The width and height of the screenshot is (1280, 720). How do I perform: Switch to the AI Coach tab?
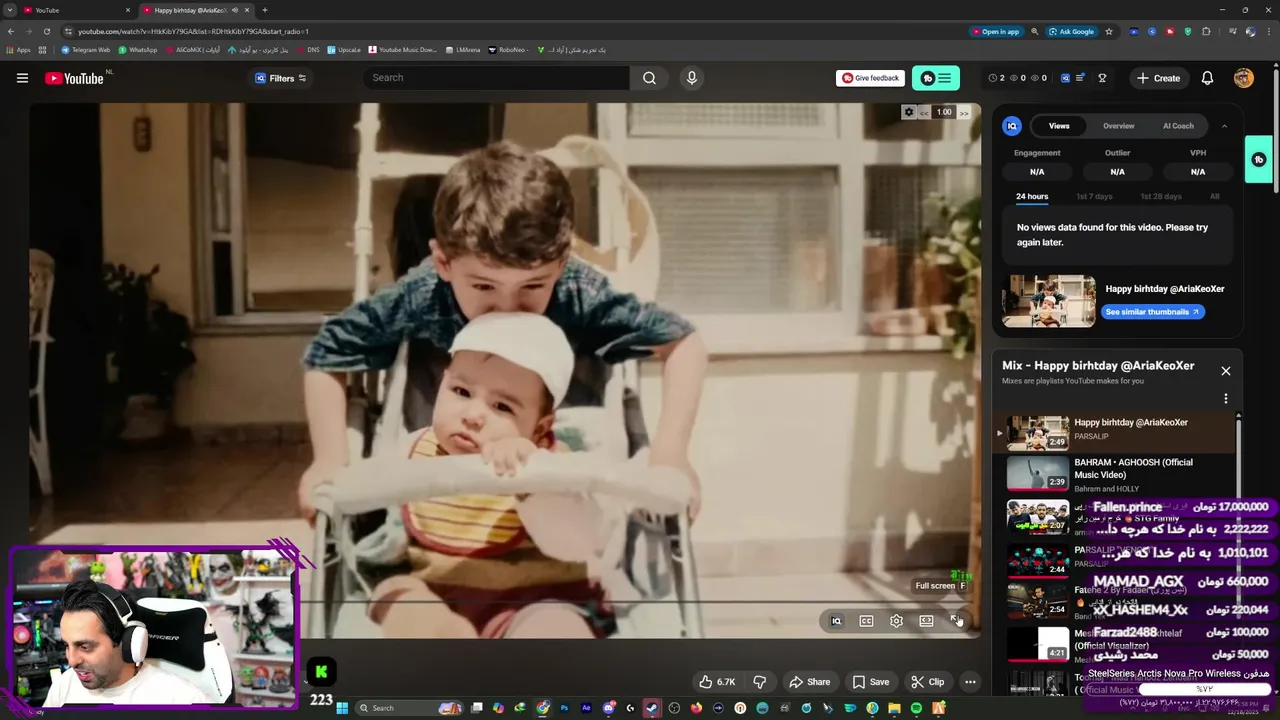tap(1178, 126)
